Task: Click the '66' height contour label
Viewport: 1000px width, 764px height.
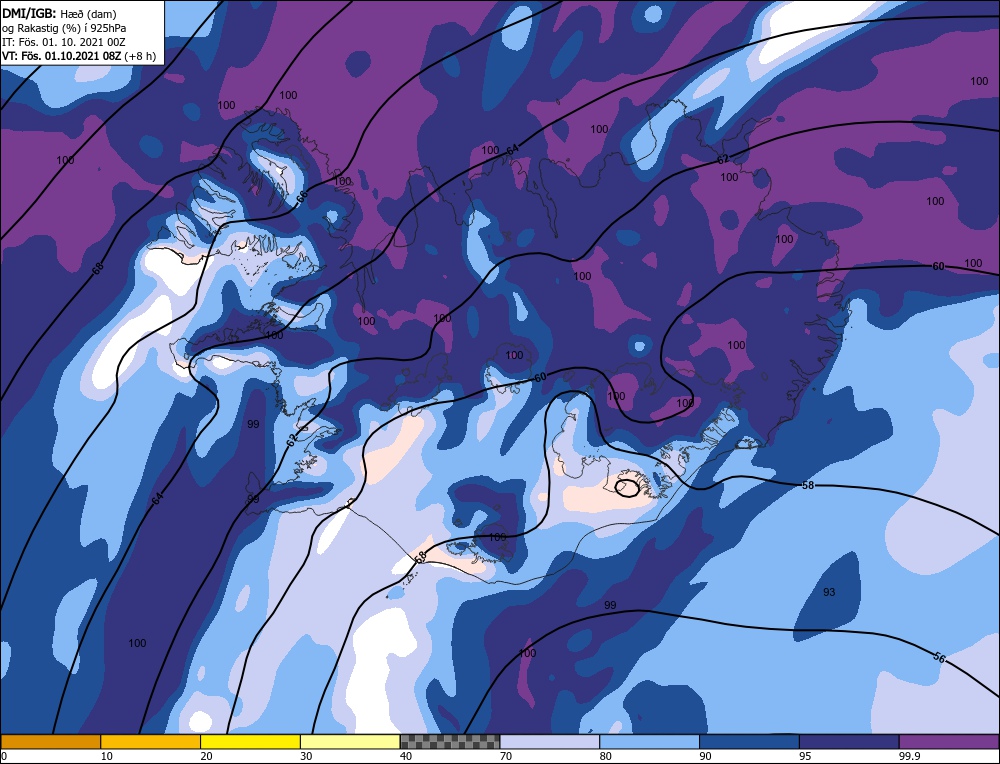Action: [x=302, y=197]
